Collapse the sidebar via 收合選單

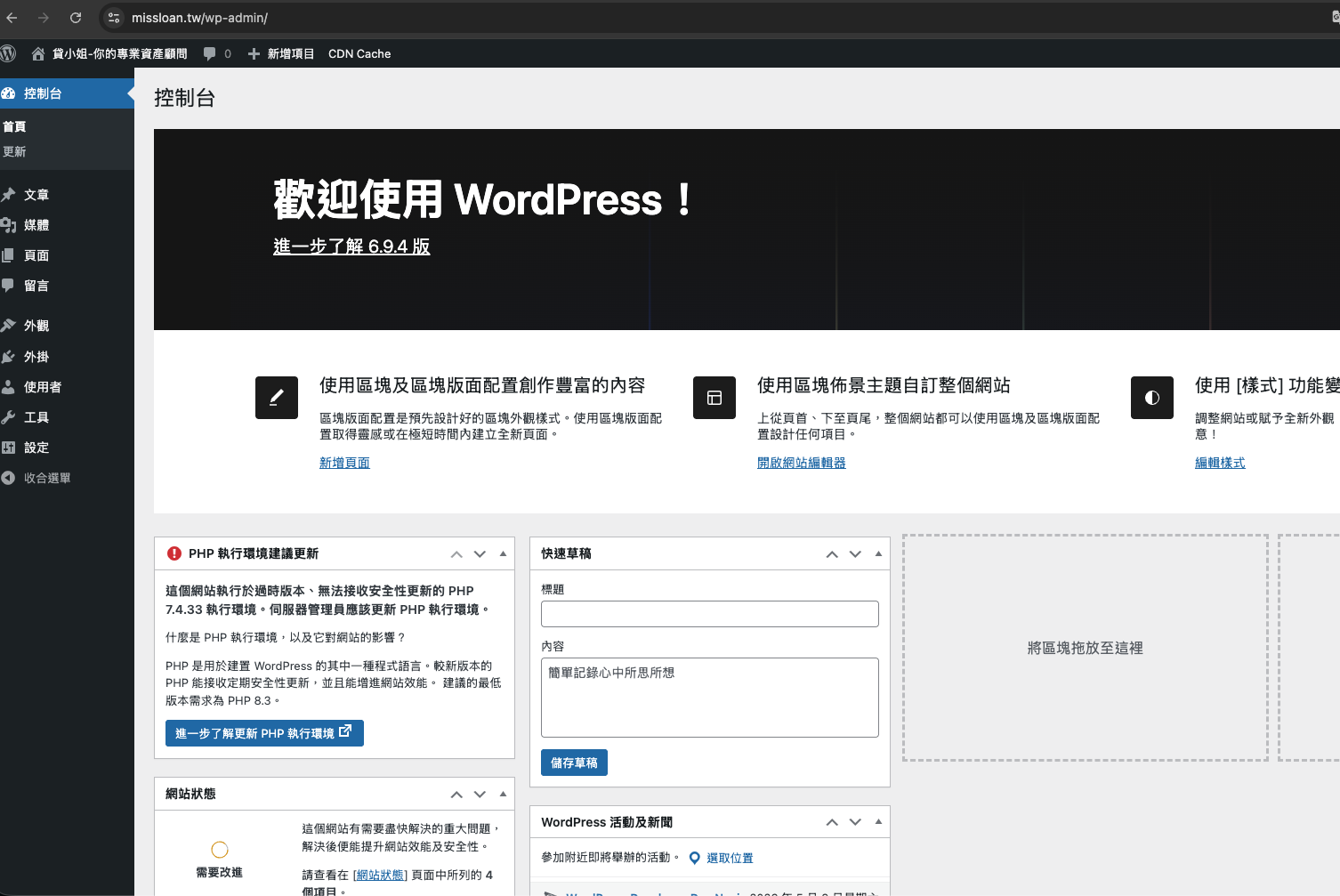tap(9, 478)
